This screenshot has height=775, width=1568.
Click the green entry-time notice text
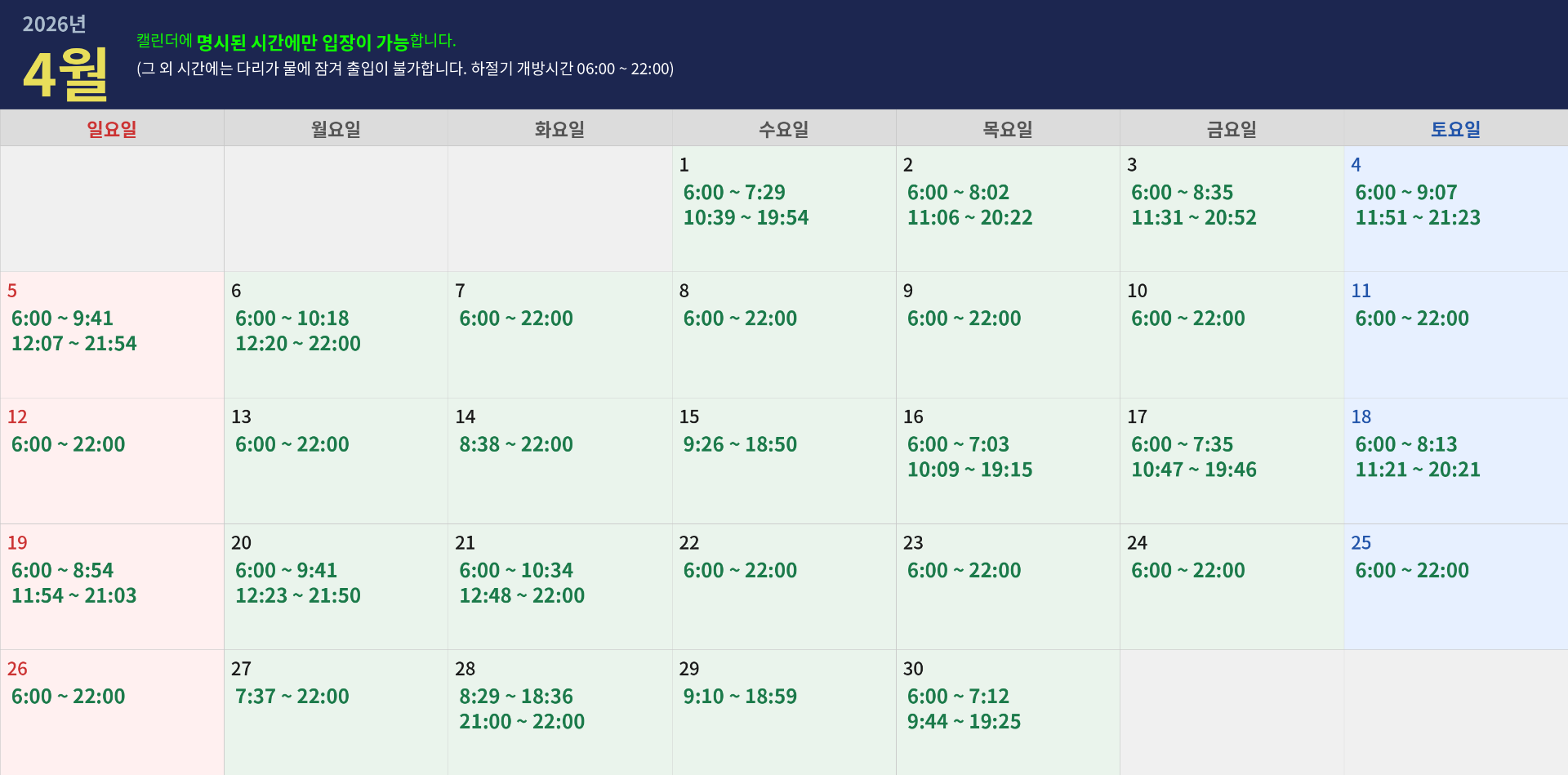296,42
